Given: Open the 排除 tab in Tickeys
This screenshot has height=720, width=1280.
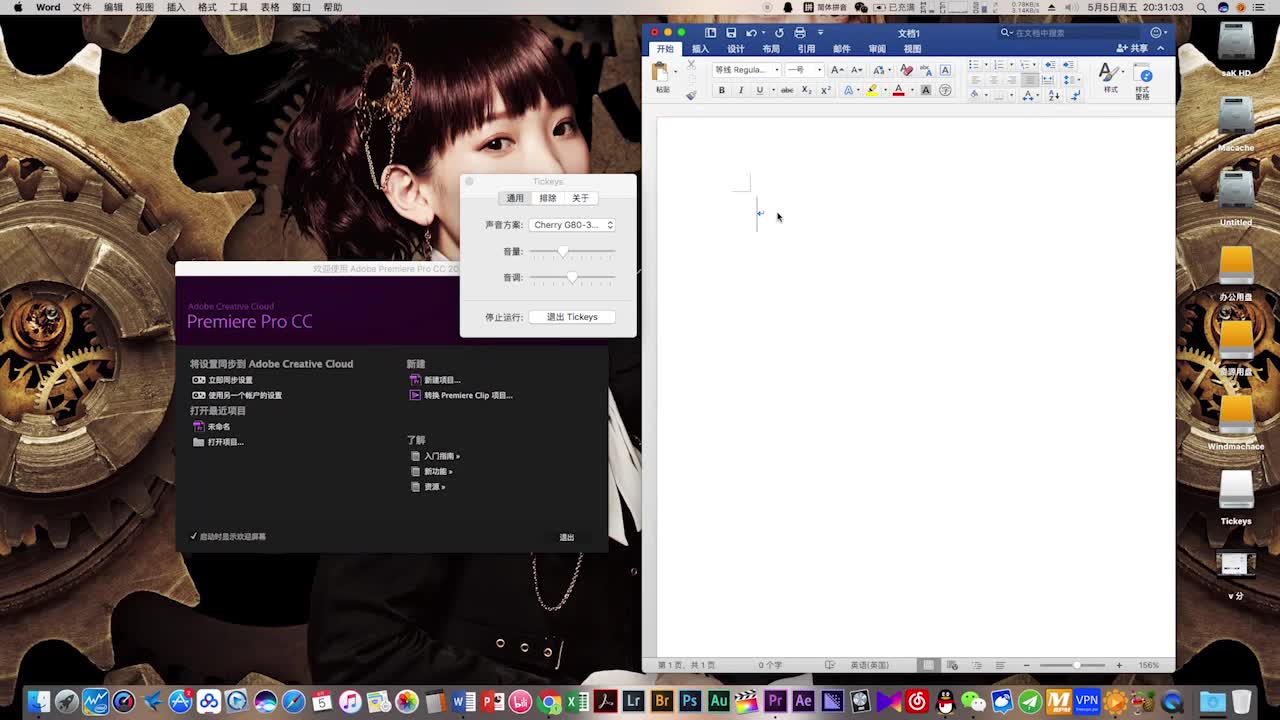Looking at the screenshot, I should pos(548,198).
